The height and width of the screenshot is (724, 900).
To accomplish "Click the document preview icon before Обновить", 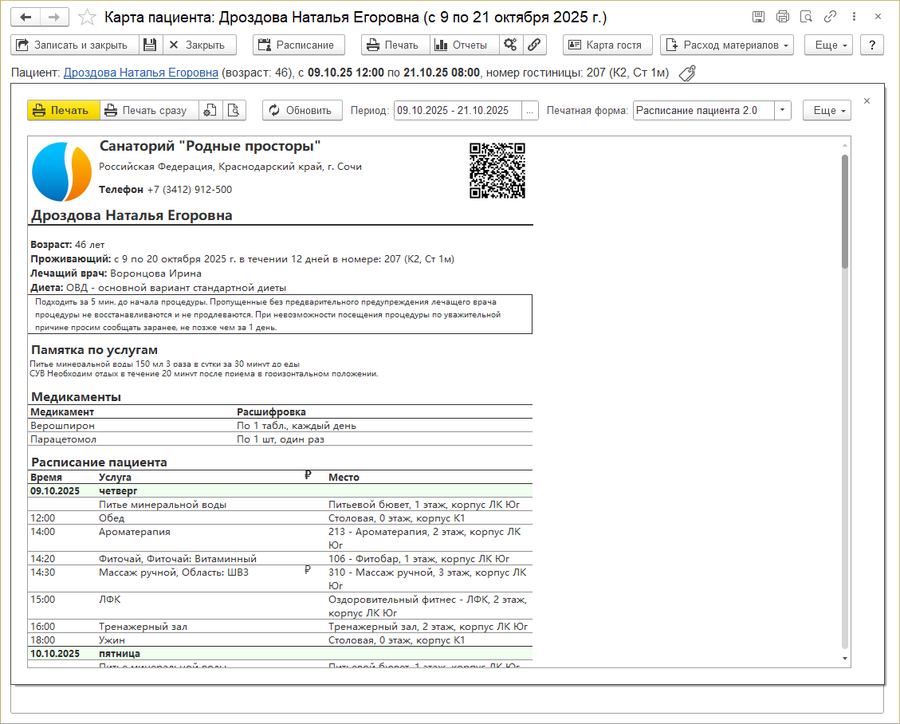I will [234, 110].
